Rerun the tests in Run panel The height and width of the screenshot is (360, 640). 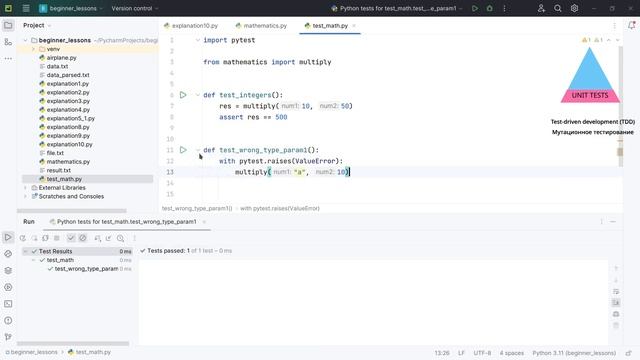click(x=23, y=238)
